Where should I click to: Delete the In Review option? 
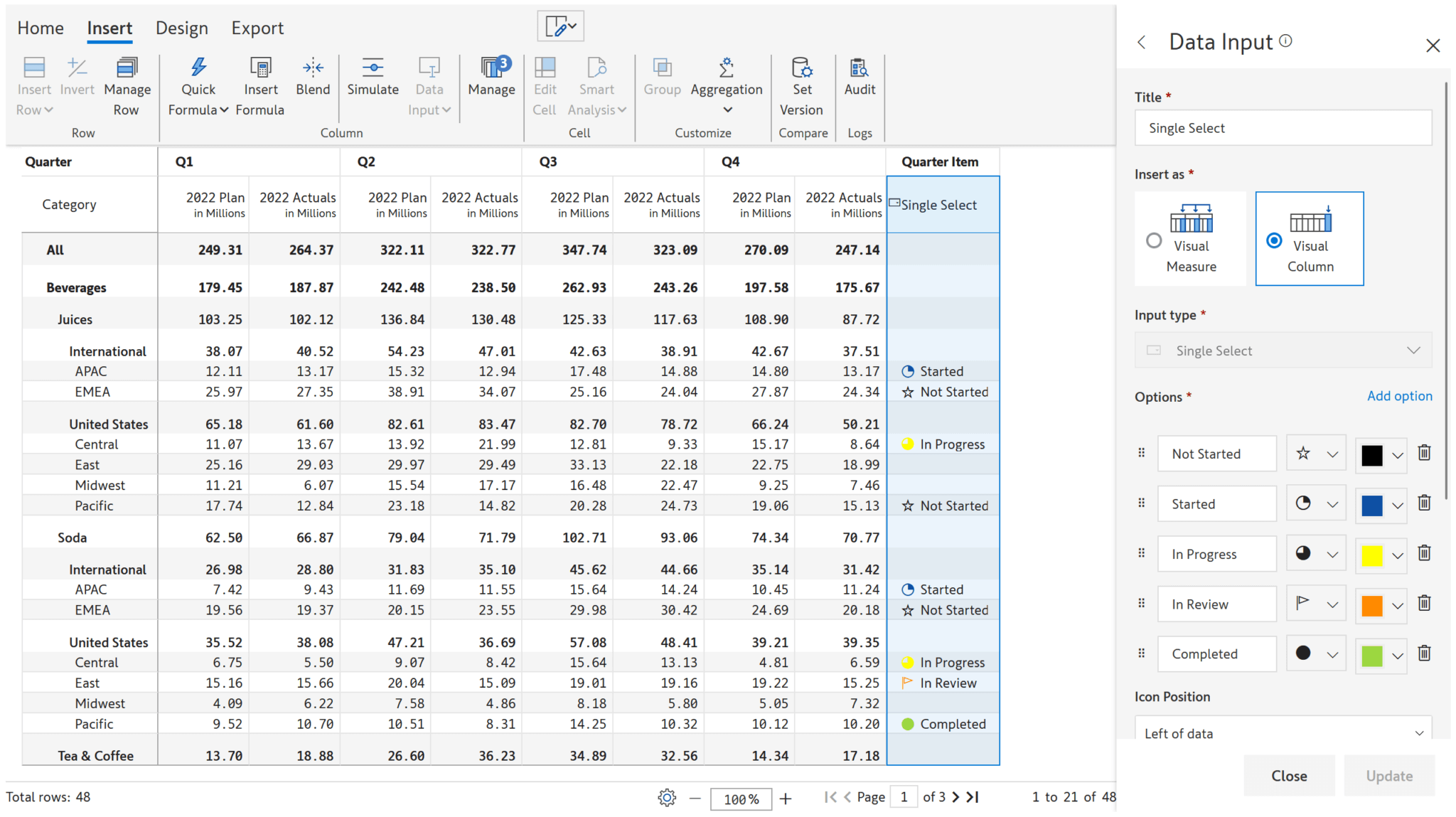click(1424, 604)
